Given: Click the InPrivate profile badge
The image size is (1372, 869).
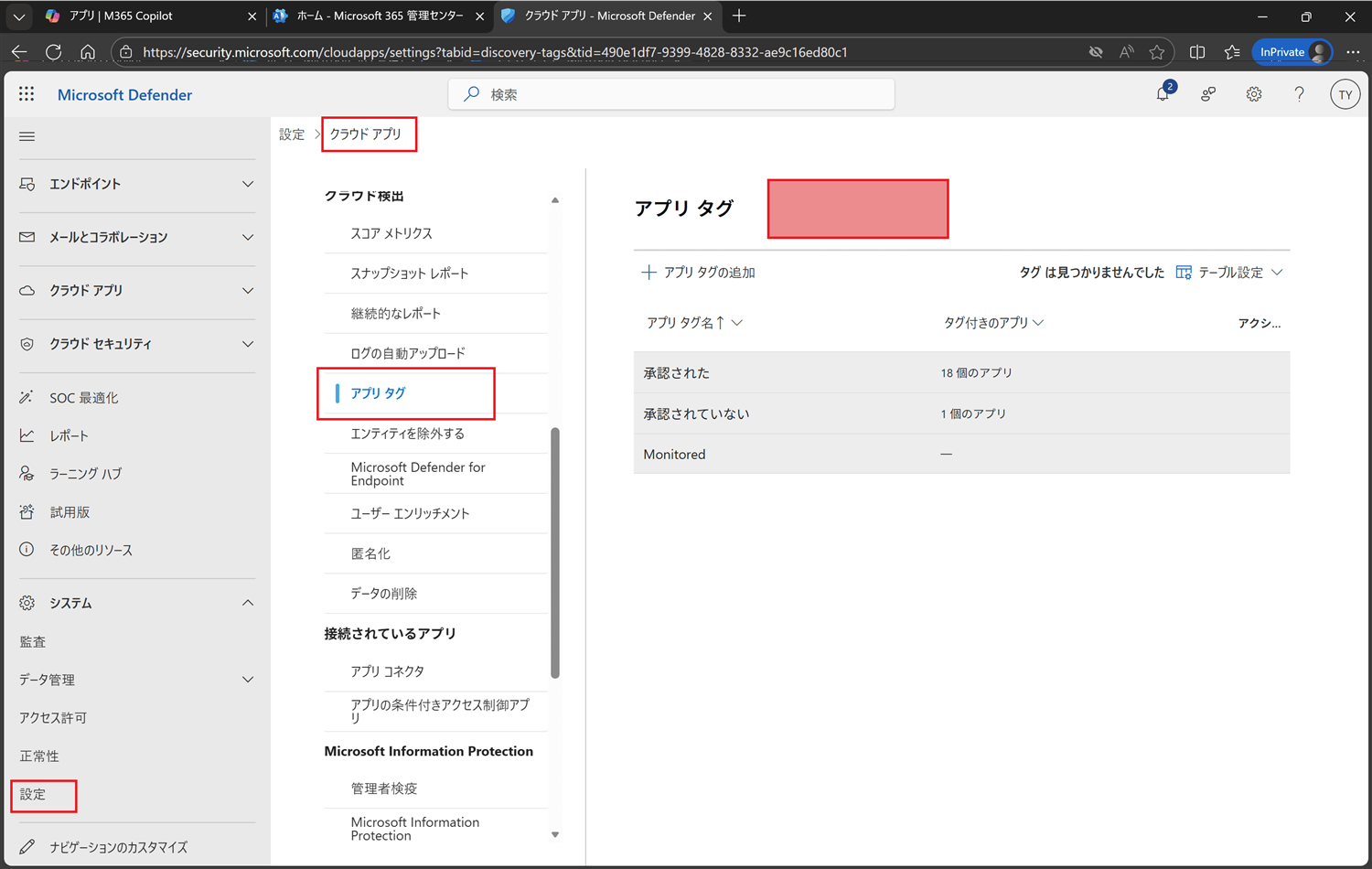Looking at the screenshot, I should point(1292,52).
